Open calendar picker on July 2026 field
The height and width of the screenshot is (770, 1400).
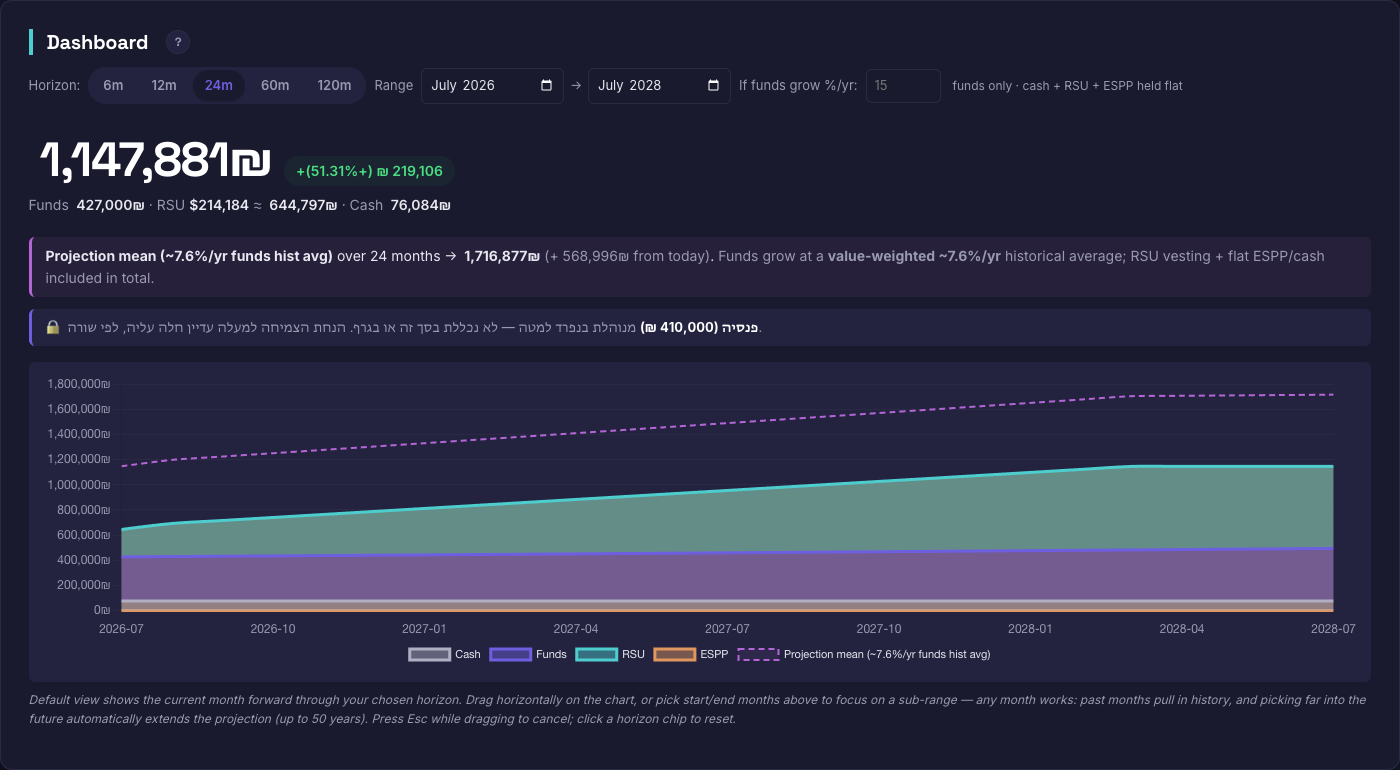546,86
